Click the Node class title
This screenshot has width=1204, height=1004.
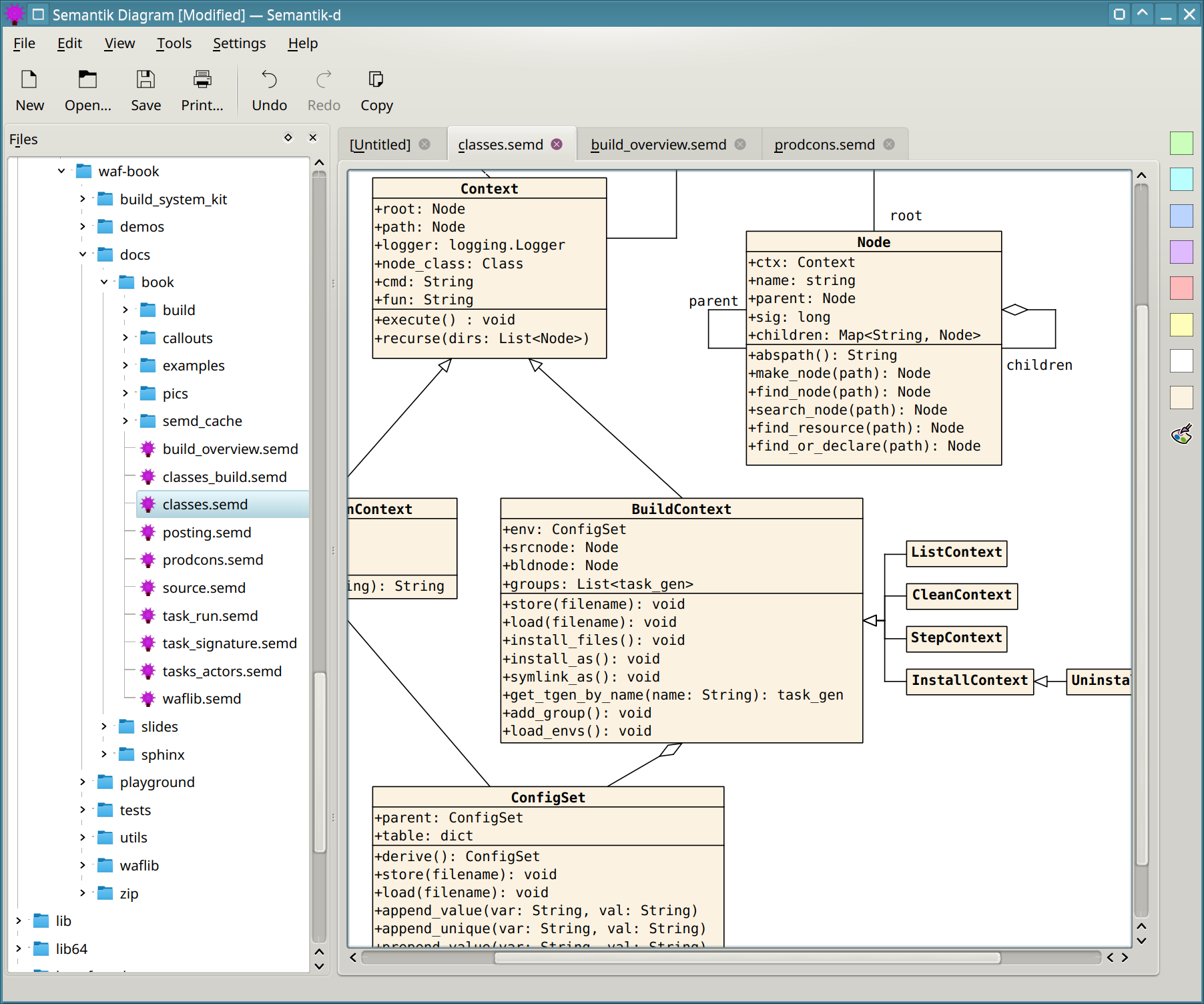pos(874,242)
